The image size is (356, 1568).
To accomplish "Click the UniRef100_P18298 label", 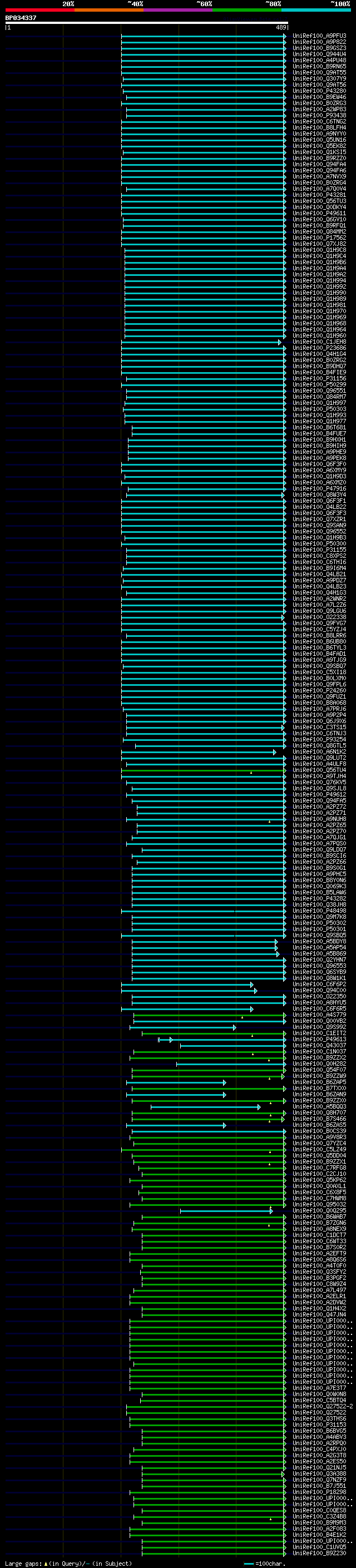I will [x=319, y=1492].
